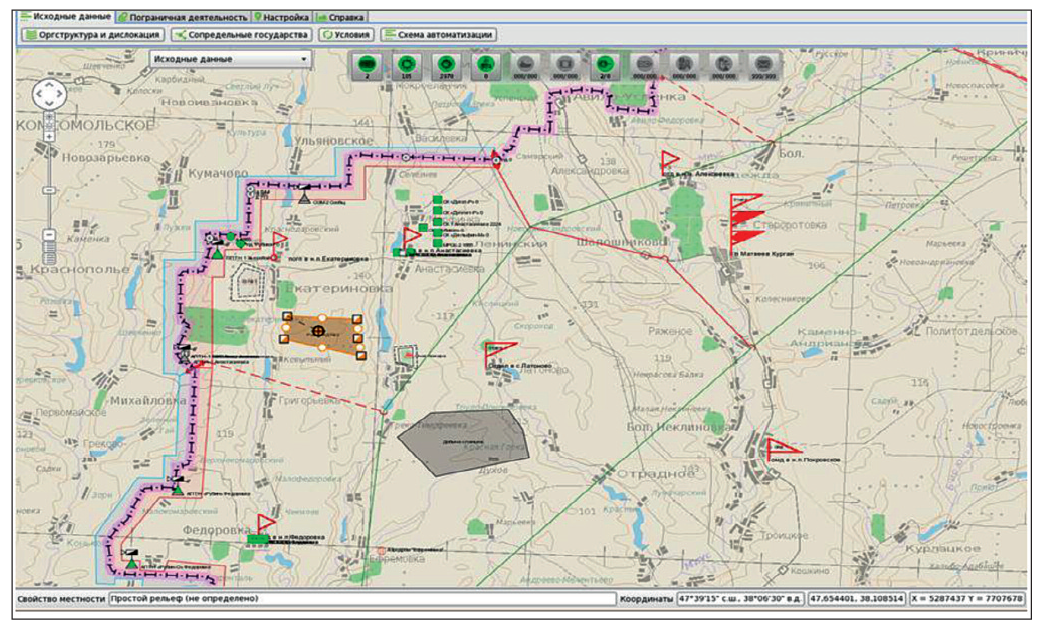
Task: Click Свойство местности field
Action: coord(362,599)
